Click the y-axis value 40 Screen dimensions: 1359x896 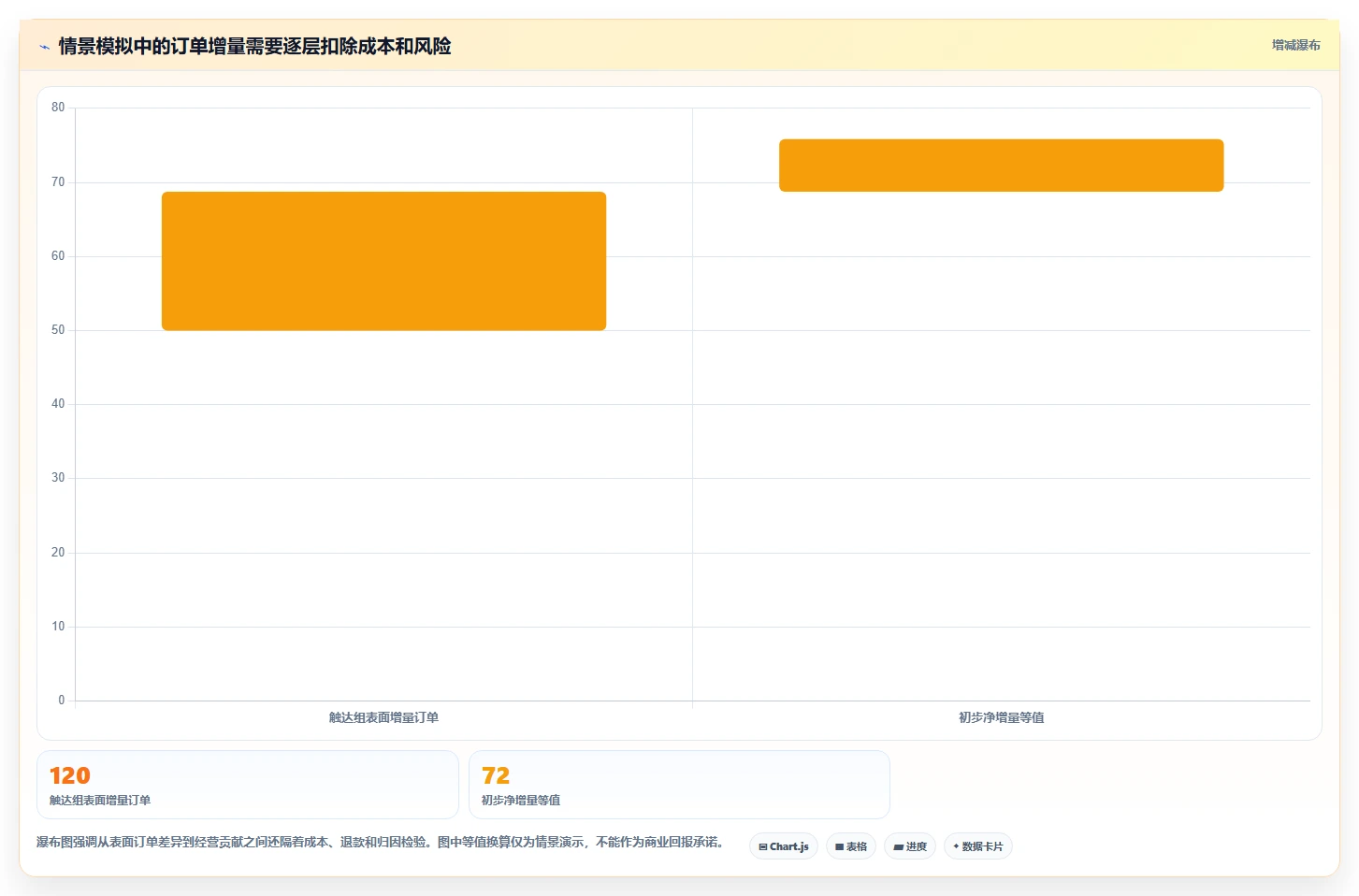[x=58, y=404]
